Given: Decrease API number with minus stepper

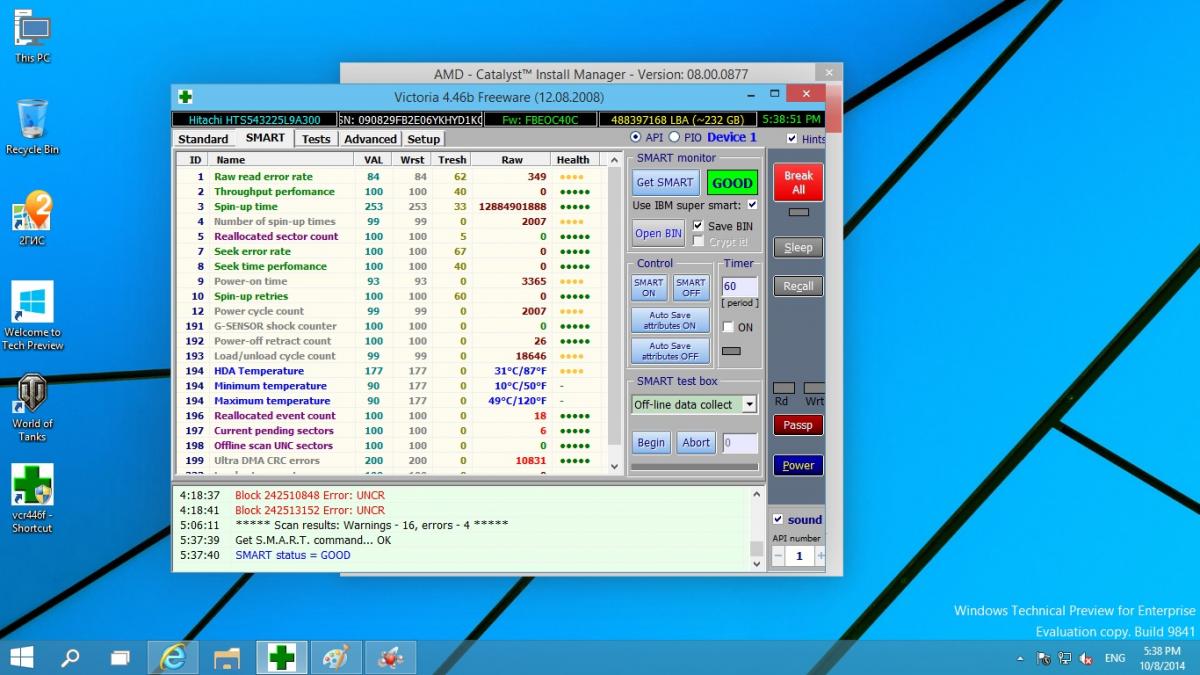Looking at the screenshot, I should point(778,556).
